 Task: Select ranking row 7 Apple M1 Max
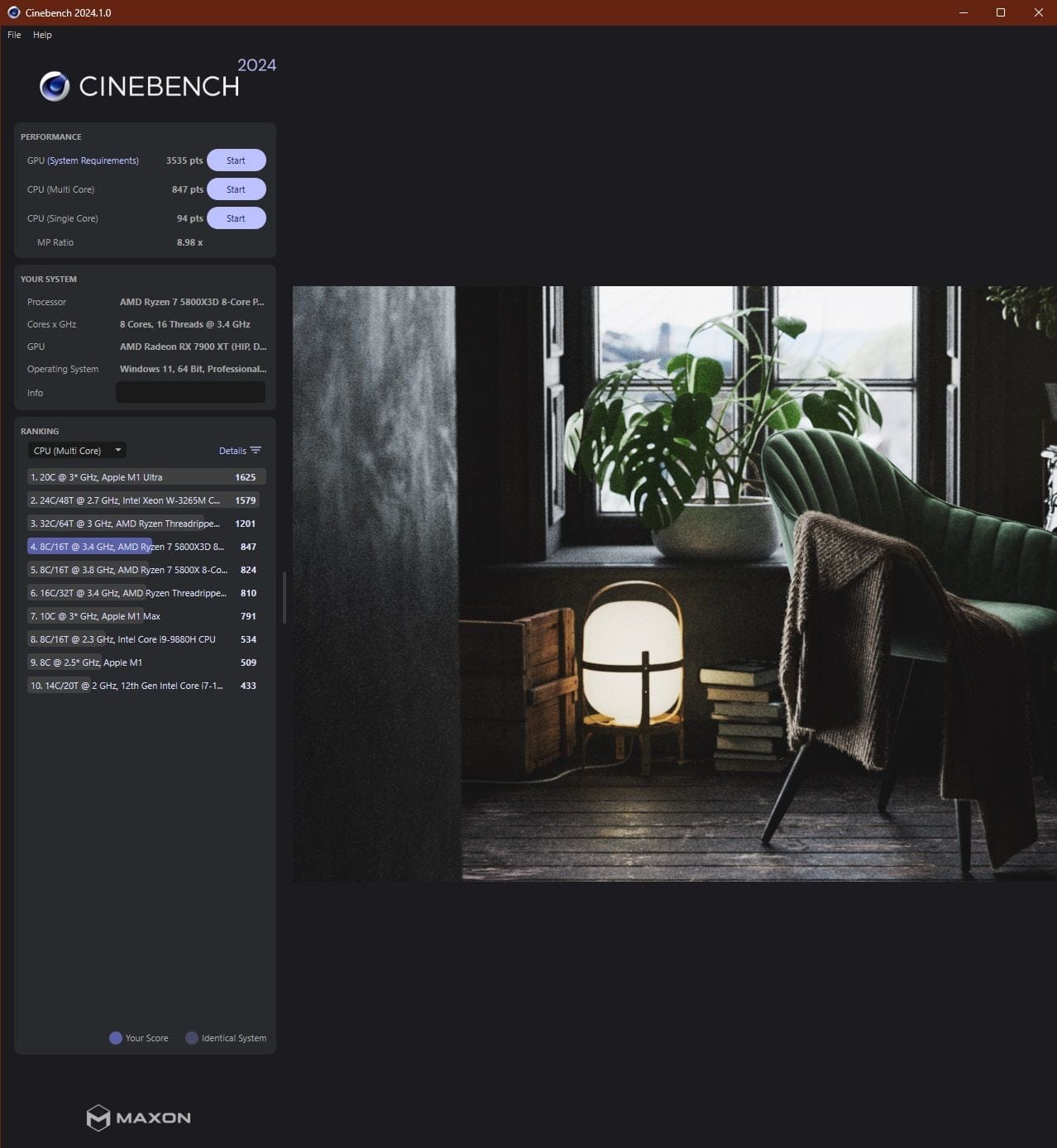tap(146, 616)
